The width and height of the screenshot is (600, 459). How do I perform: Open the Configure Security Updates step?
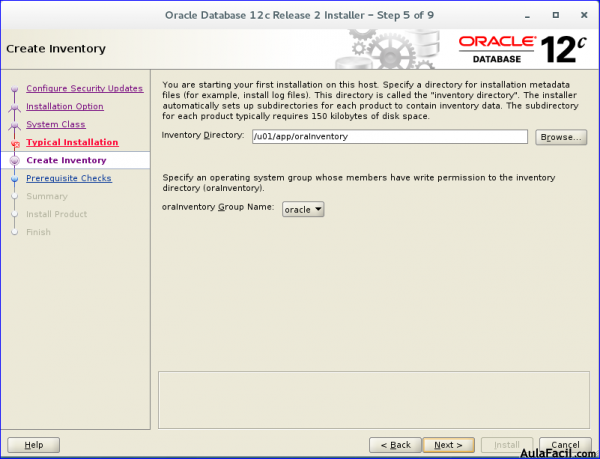pos(85,88)
